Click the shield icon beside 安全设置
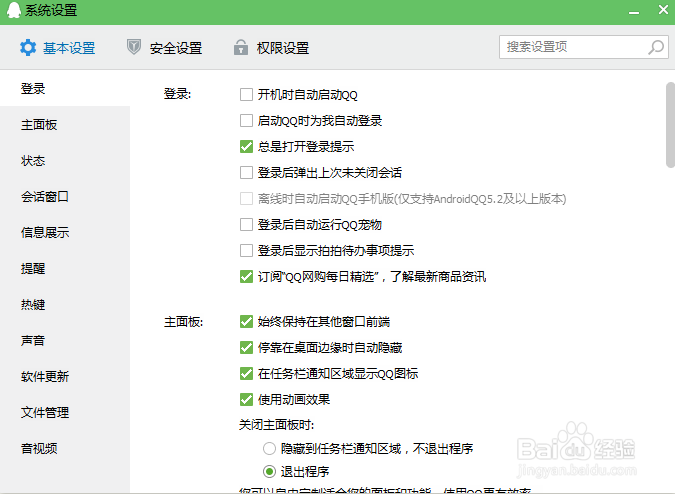675x494 pixels. (x=134, y=47)
